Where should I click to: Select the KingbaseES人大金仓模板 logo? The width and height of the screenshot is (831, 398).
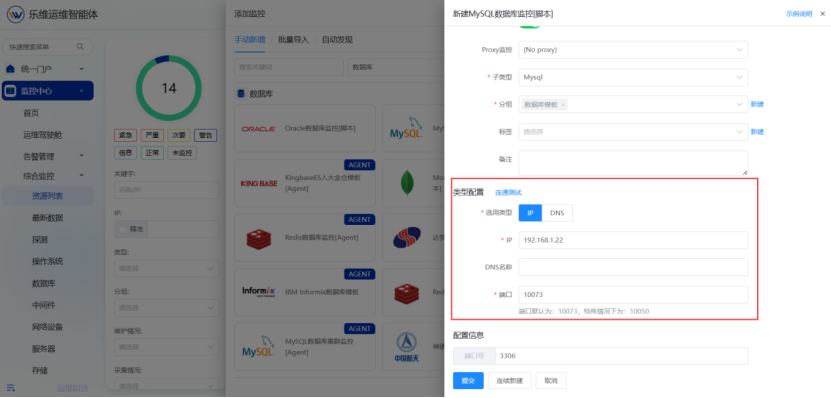[259, 183]
